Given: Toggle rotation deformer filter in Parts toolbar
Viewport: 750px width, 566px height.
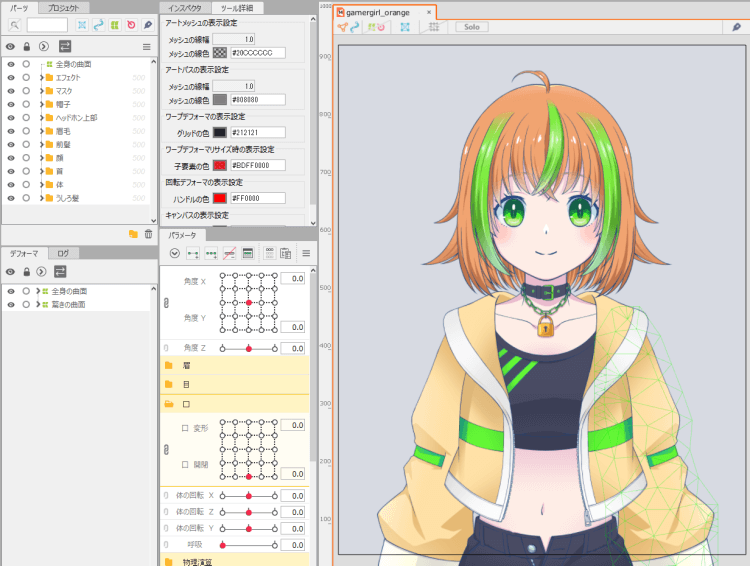Looking at the screenshot, I should 131,25.
